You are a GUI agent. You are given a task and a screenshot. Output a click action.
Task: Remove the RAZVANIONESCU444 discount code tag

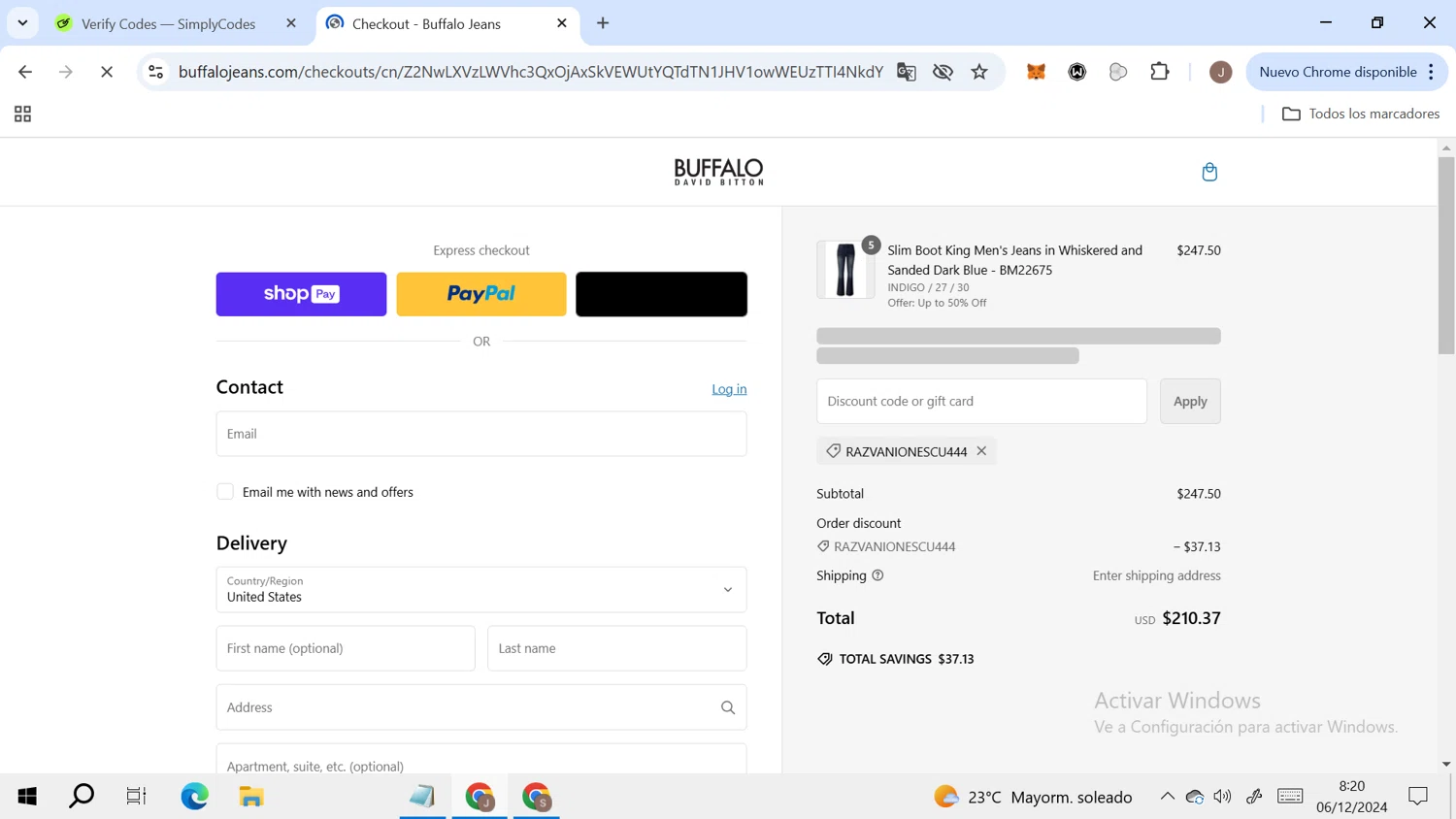tap(981, 451)
